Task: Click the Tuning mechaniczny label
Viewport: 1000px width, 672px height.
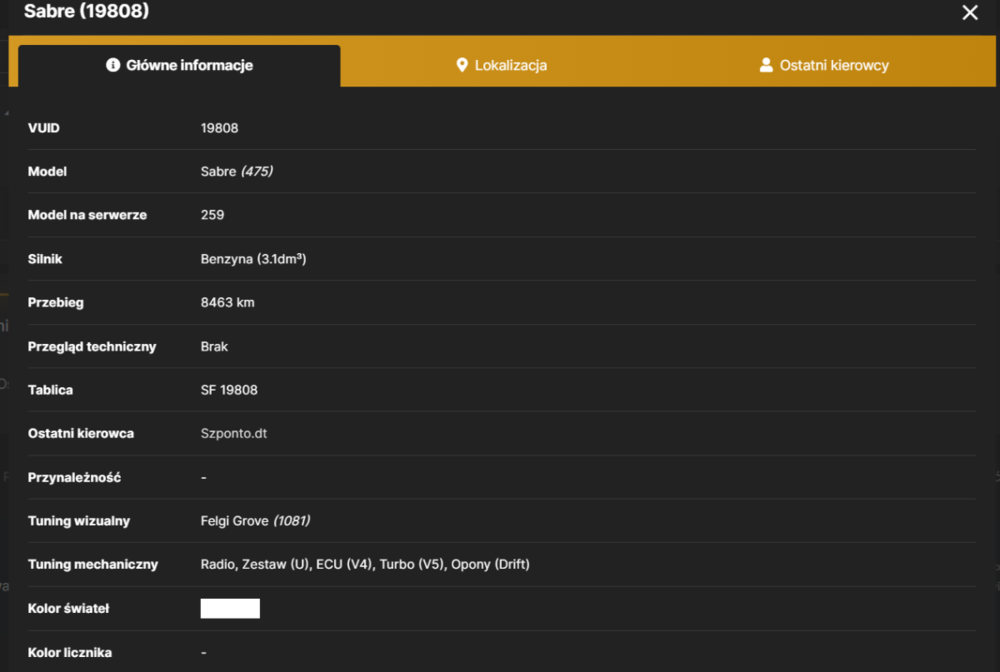Action: pyautogui.click(x=93, y=564)
